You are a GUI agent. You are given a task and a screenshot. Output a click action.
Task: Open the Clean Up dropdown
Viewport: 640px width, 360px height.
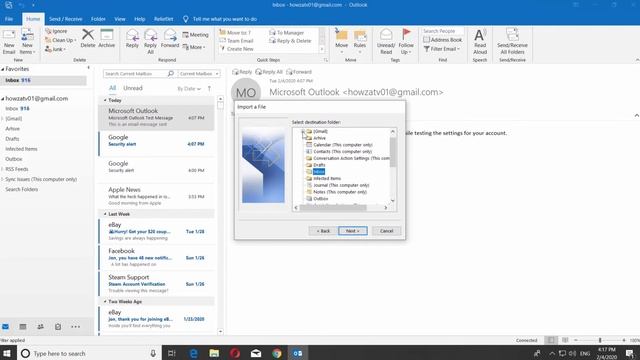point(60,40)
